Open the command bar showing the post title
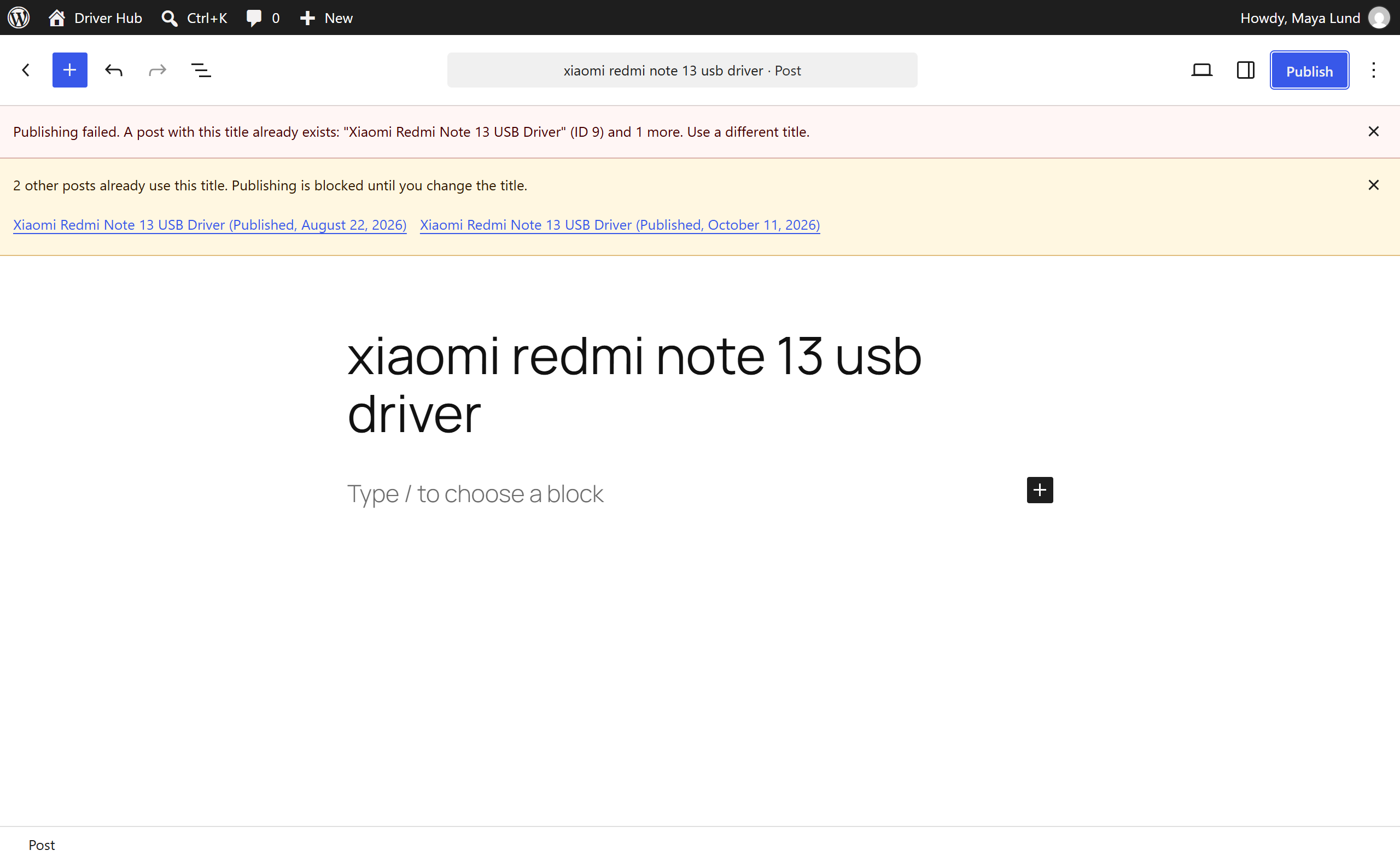Image resolution: width=1400 pixels, height=862 pixels. point(682,70)
